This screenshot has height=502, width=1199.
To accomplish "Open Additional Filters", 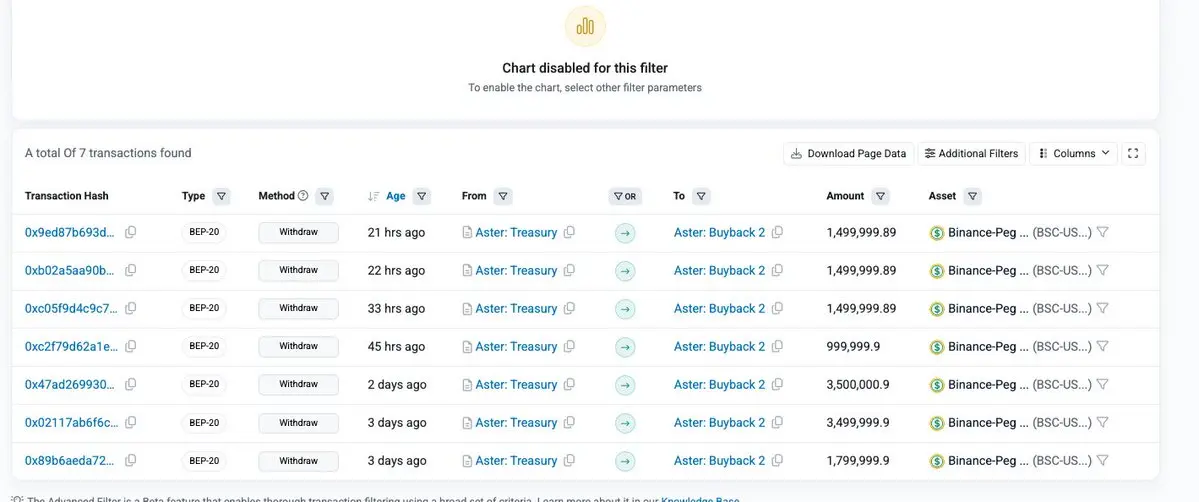I will 971,154.
